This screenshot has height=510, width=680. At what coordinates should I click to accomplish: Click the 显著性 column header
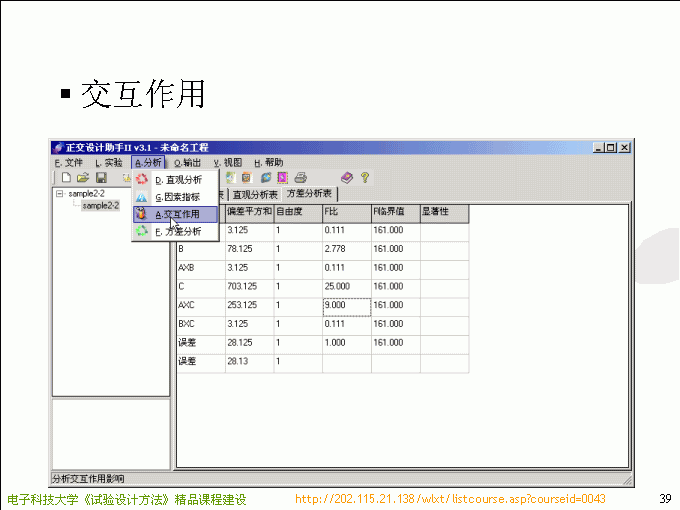coord(444,212)
